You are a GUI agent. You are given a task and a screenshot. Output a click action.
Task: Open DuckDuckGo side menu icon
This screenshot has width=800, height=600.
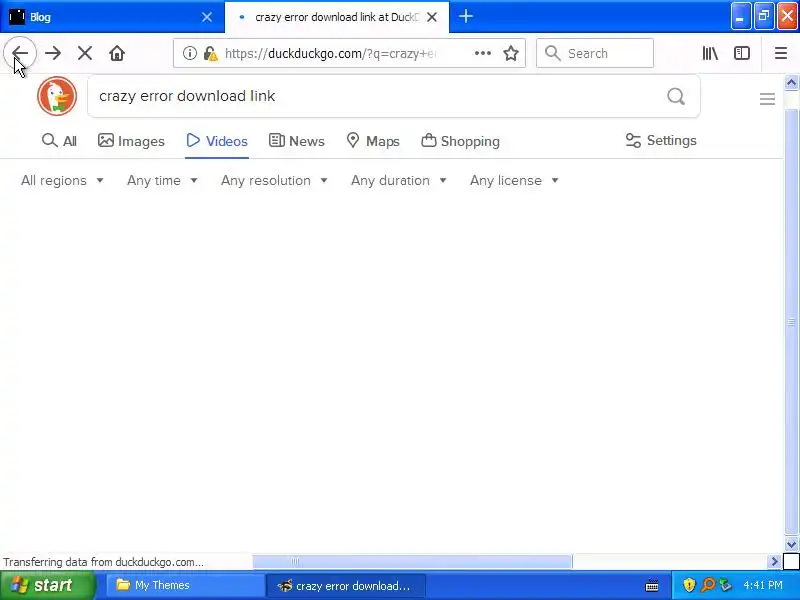[767, 98]
